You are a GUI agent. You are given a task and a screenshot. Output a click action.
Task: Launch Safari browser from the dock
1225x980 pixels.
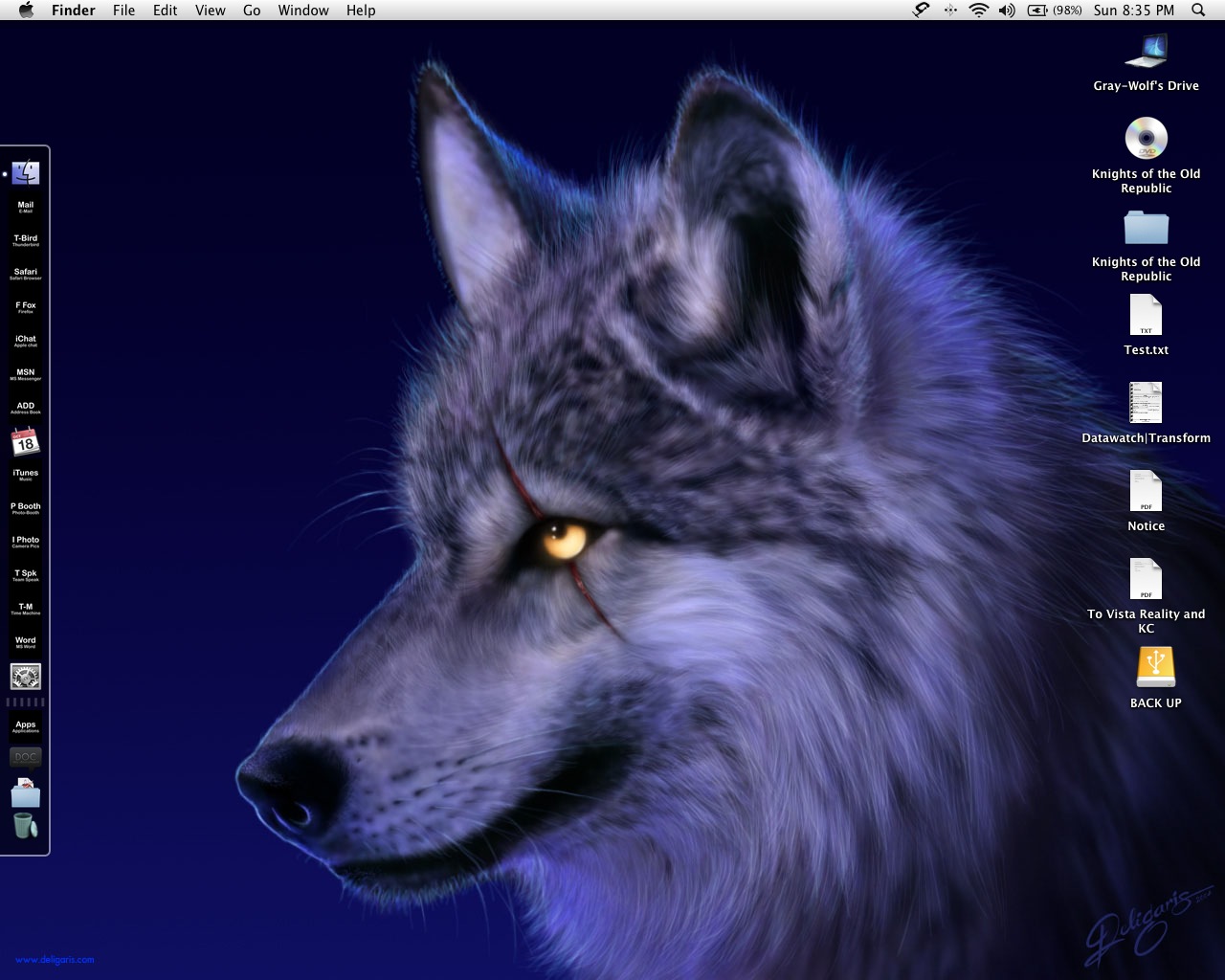[26, 274]
